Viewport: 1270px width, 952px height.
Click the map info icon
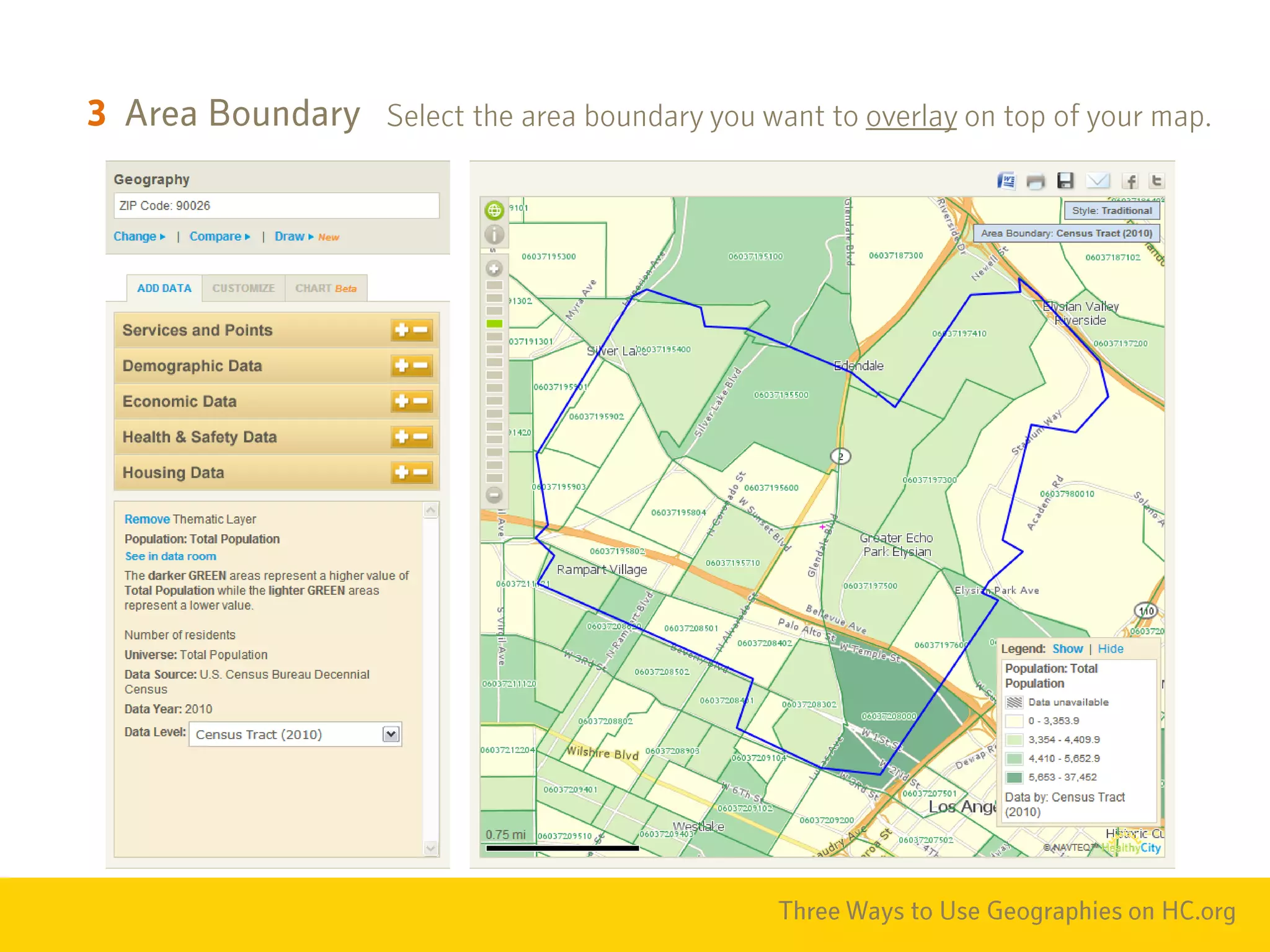coord(494,235)
